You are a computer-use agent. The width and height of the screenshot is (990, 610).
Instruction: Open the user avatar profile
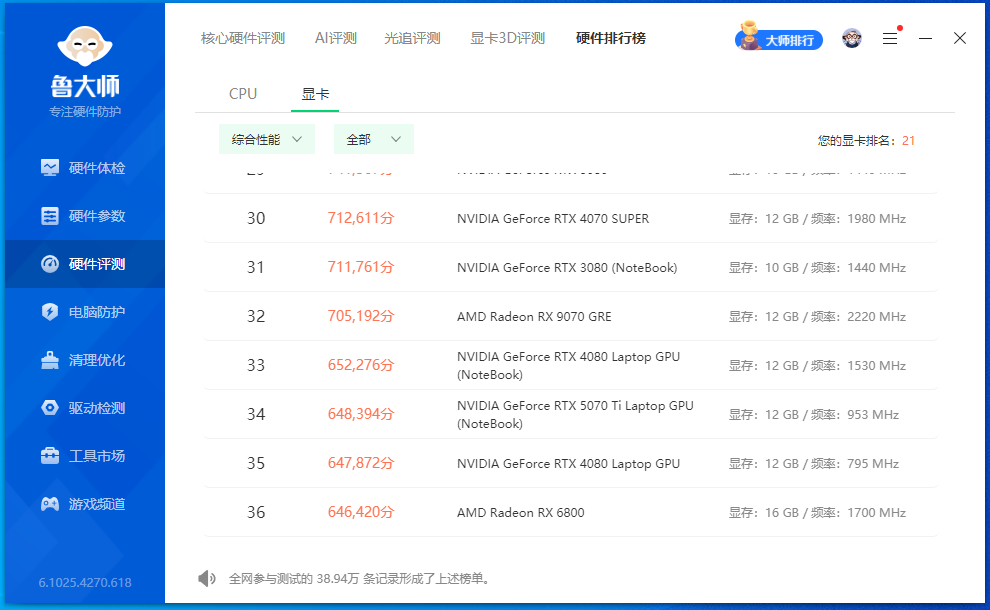[852, 39]
